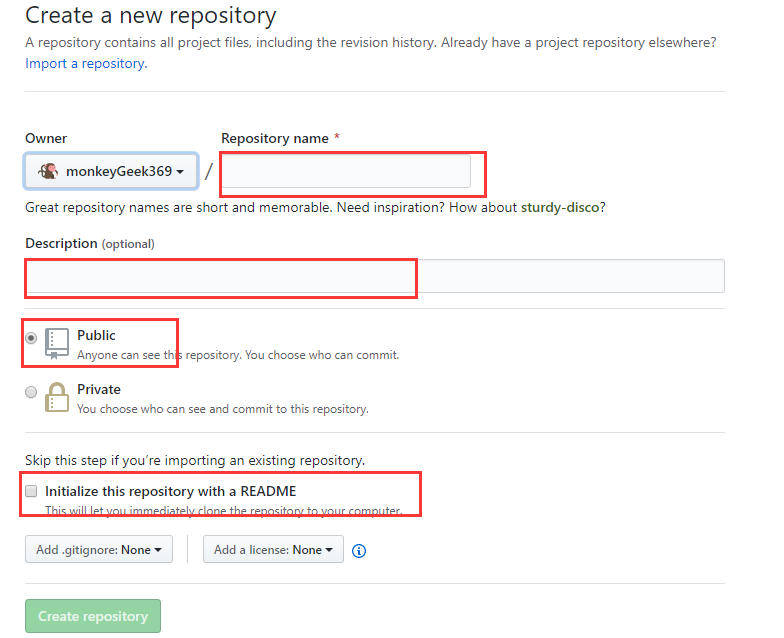This screenshot has width=784, height=638.
Task: Click the Create repository button
Action: [93, 616]
